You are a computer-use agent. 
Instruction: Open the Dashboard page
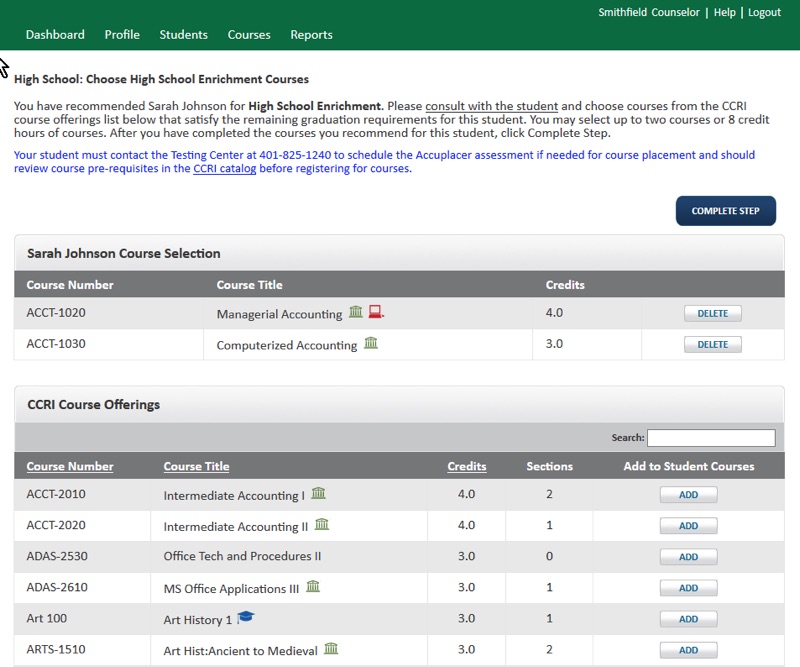point(55,35)
